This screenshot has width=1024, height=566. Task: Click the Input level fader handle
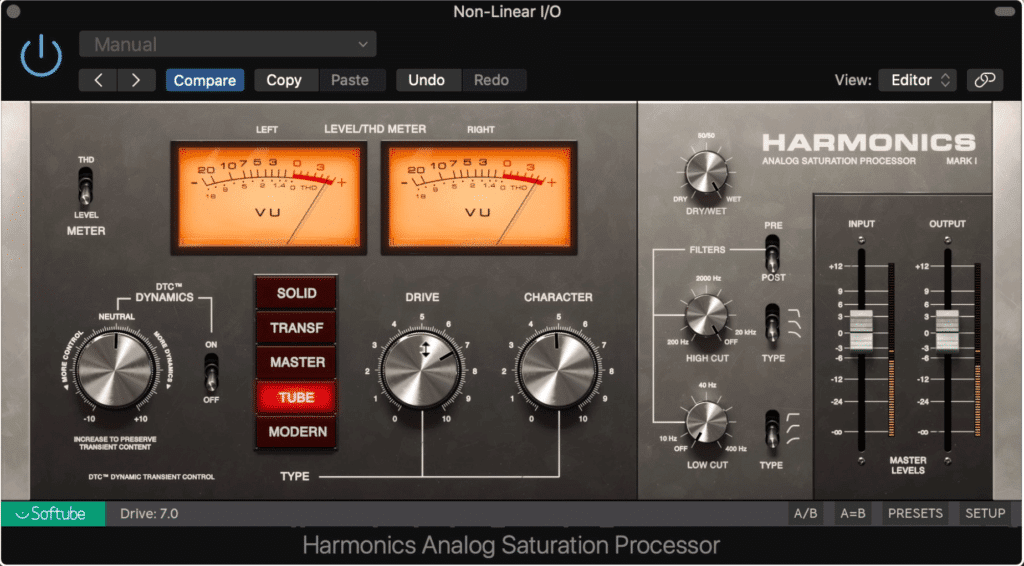pyautogui.click(x=861, y=331)
